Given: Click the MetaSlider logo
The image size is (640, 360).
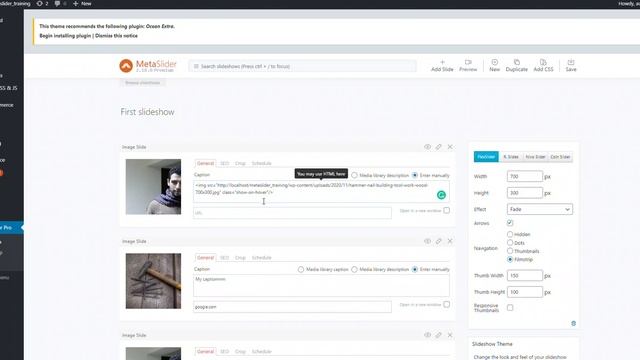Looking at the screenshot, I should pos(148,66).
